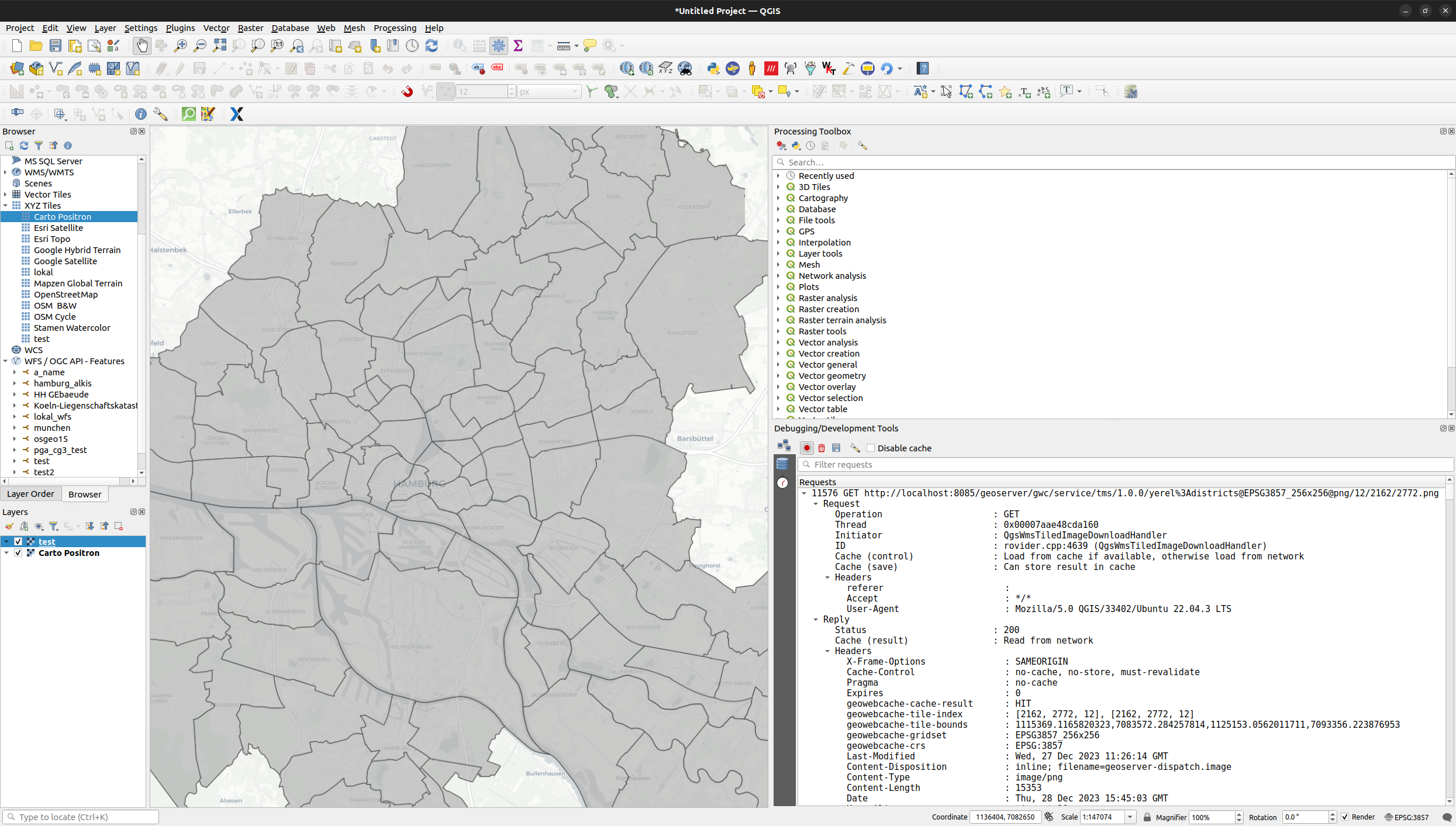The image size is (1456, 826).
Task: Open the Vector menu
Action: [216, 28]
